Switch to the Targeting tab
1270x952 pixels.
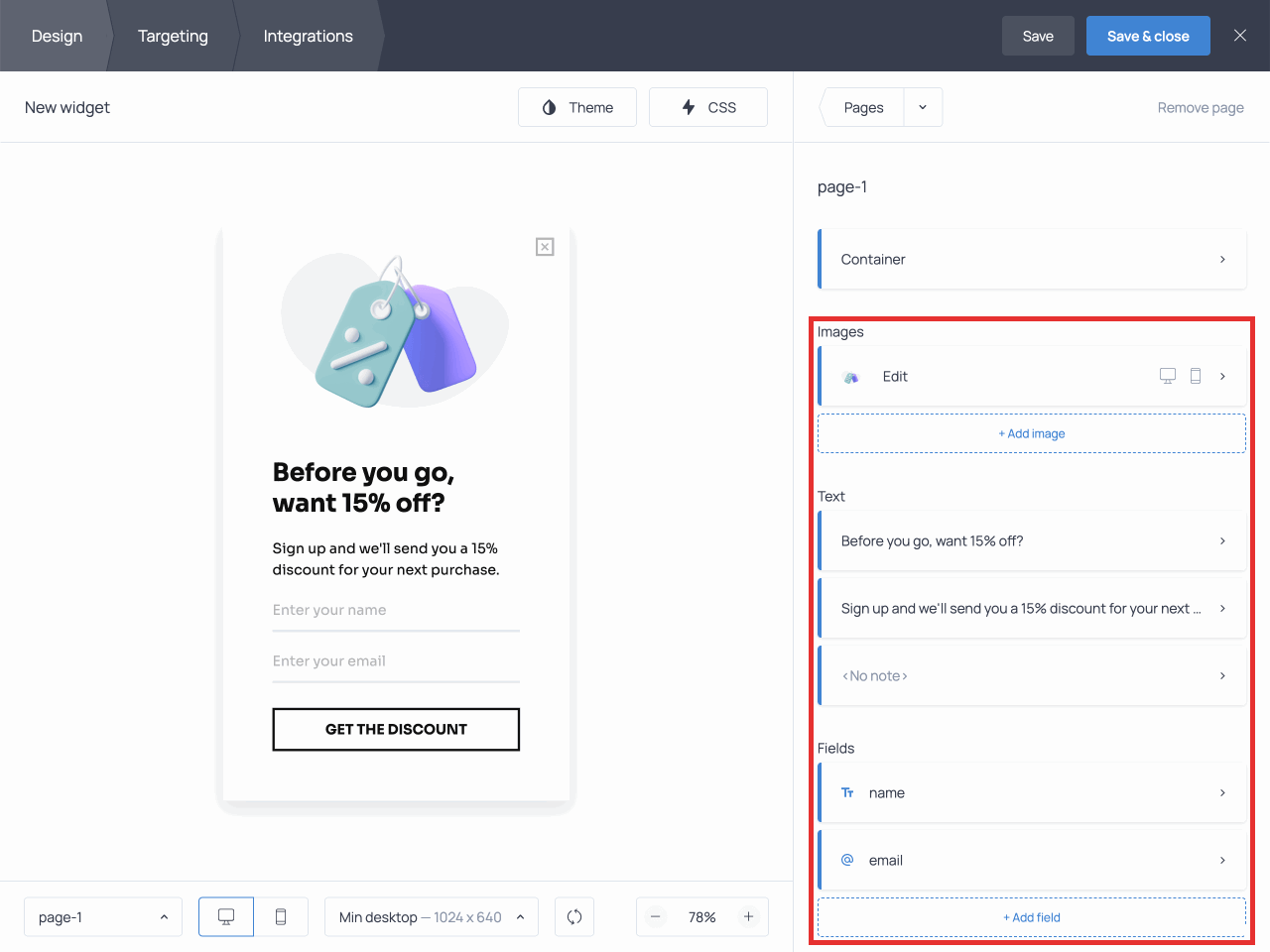[173, 36]
